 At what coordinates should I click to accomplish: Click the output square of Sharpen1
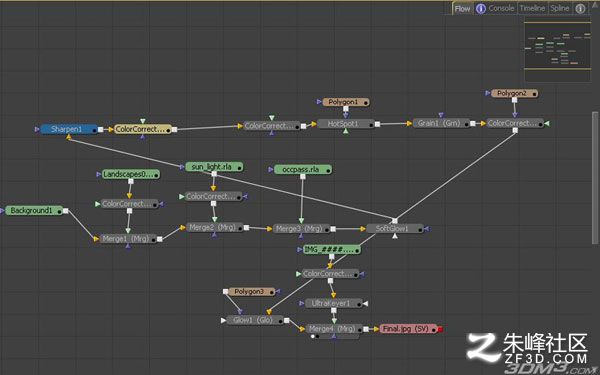(x=101, y=130)
